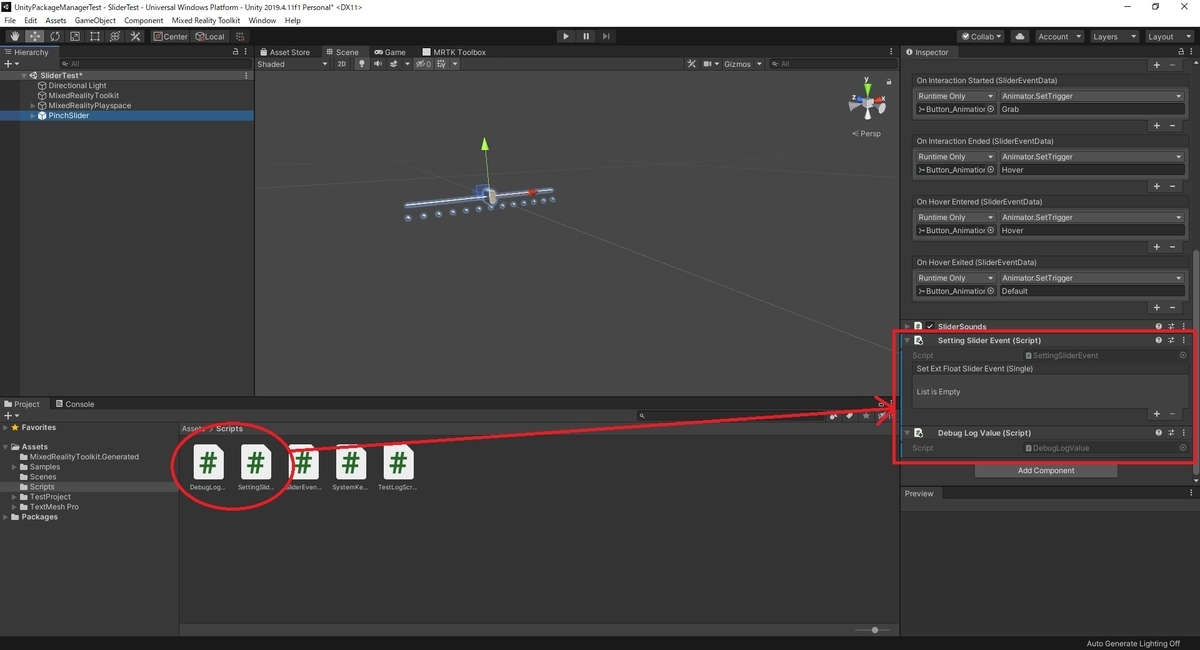Screen dimensions: 1200x650
Task: Open the GameObject menu
Action: 95,20
